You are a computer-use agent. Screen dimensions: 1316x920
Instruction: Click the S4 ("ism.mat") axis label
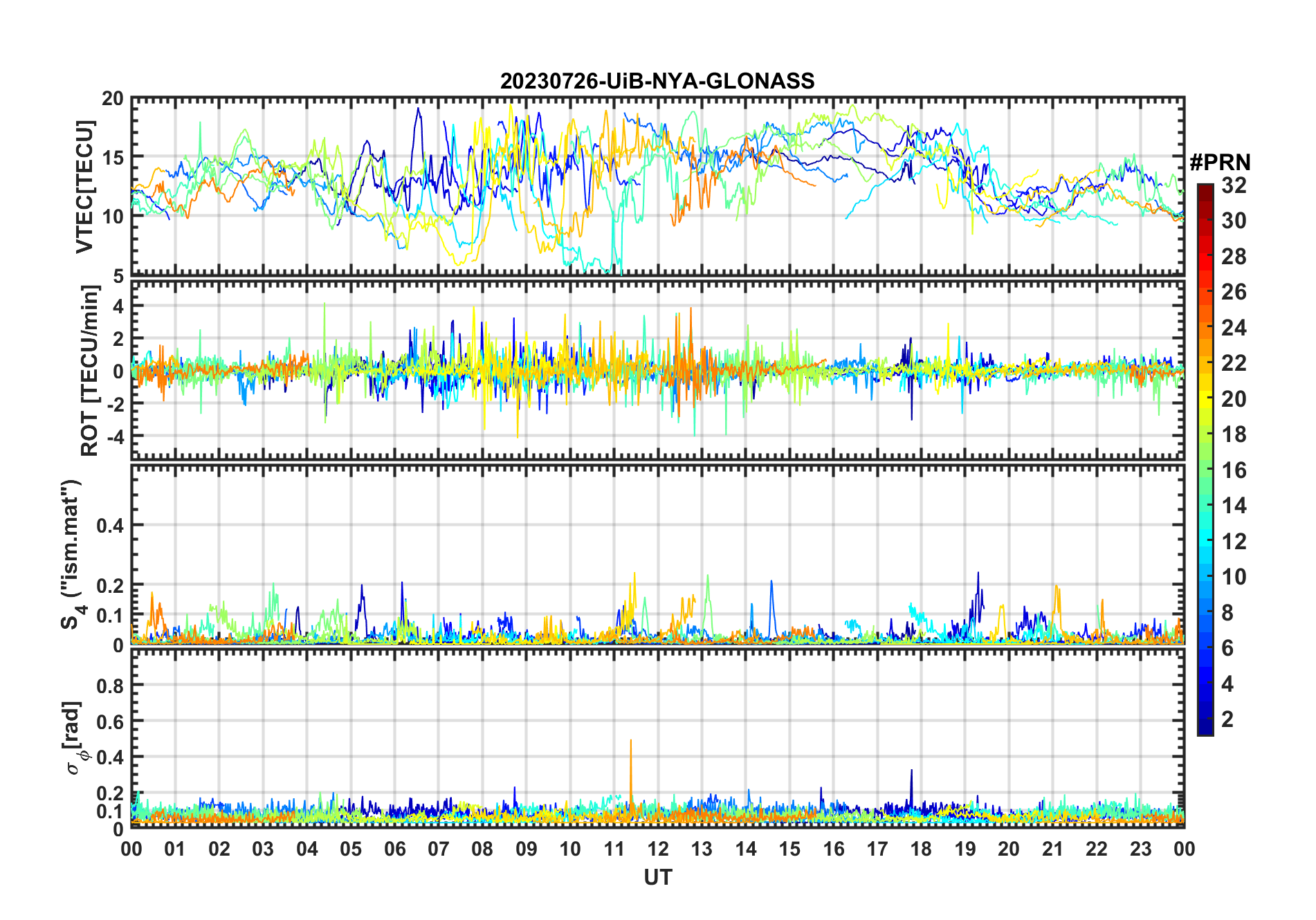pos(72,555)
